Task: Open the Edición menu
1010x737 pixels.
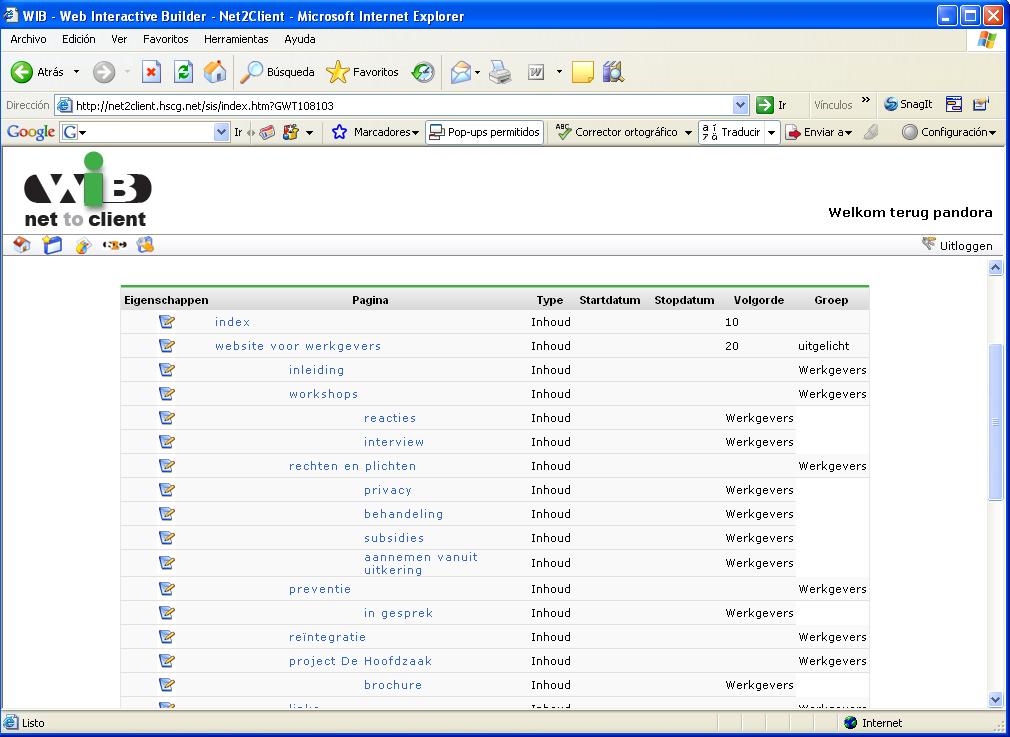Action: click(79, 39)
